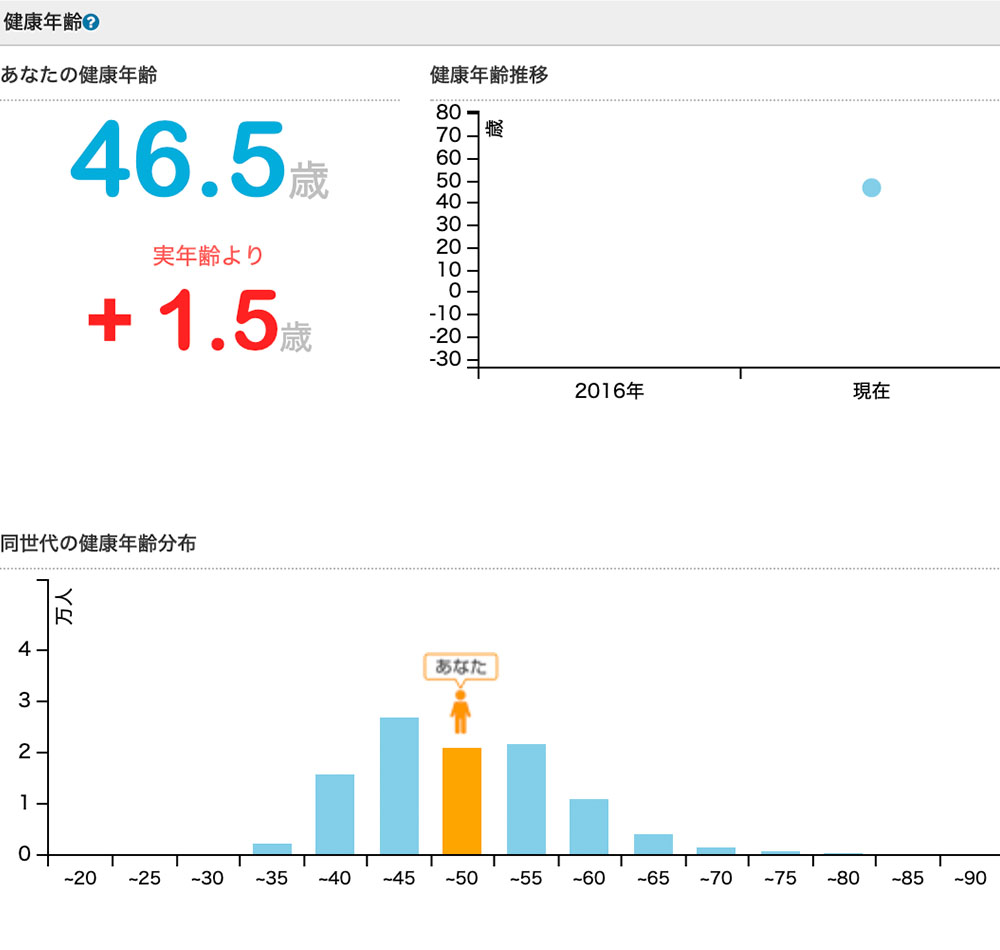
Task: Click the あなたの健康年齢 heading
Action: pos(78,75)
